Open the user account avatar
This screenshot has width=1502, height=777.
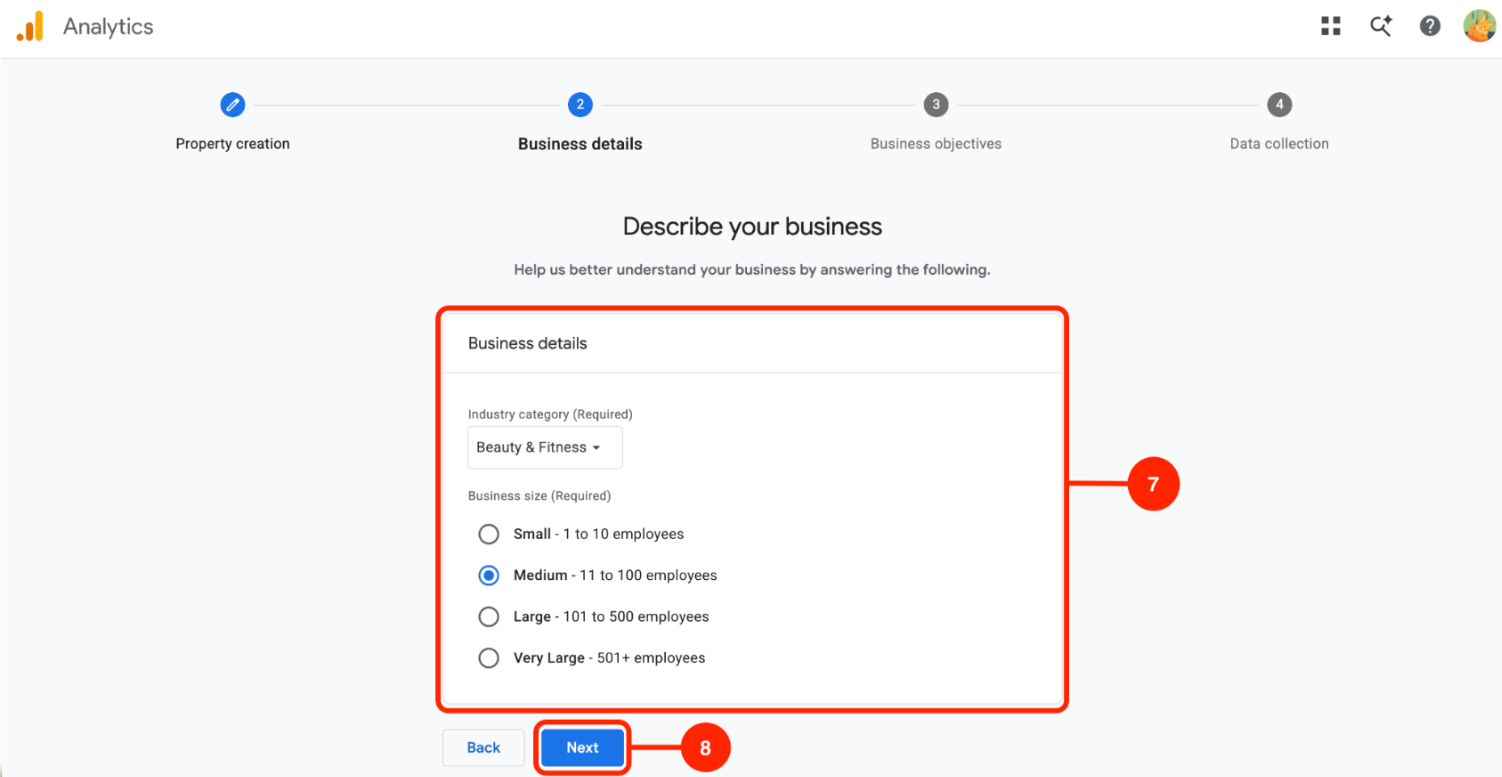(1479, 26)
